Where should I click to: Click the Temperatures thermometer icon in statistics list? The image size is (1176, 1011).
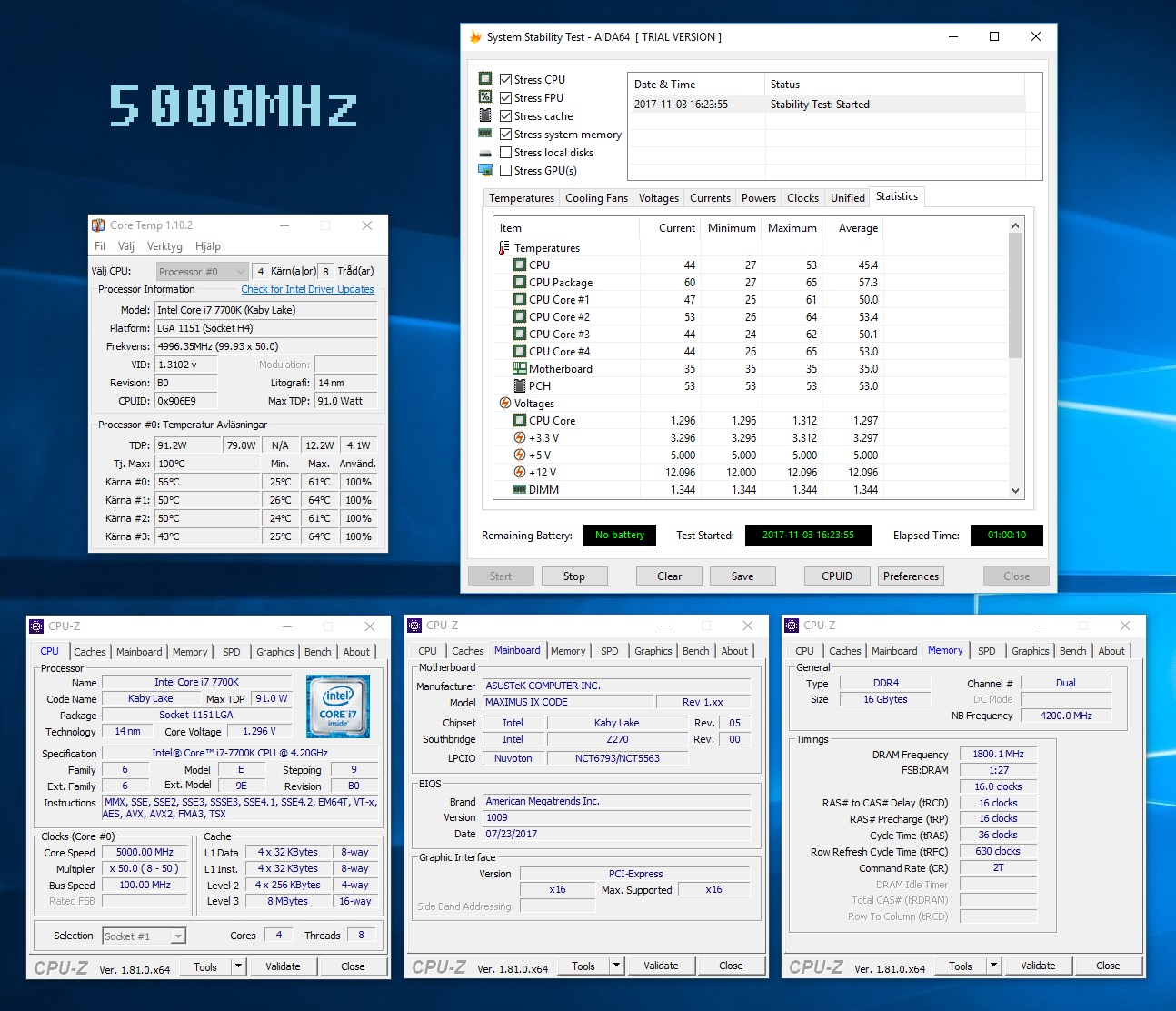tap(504, 247)
